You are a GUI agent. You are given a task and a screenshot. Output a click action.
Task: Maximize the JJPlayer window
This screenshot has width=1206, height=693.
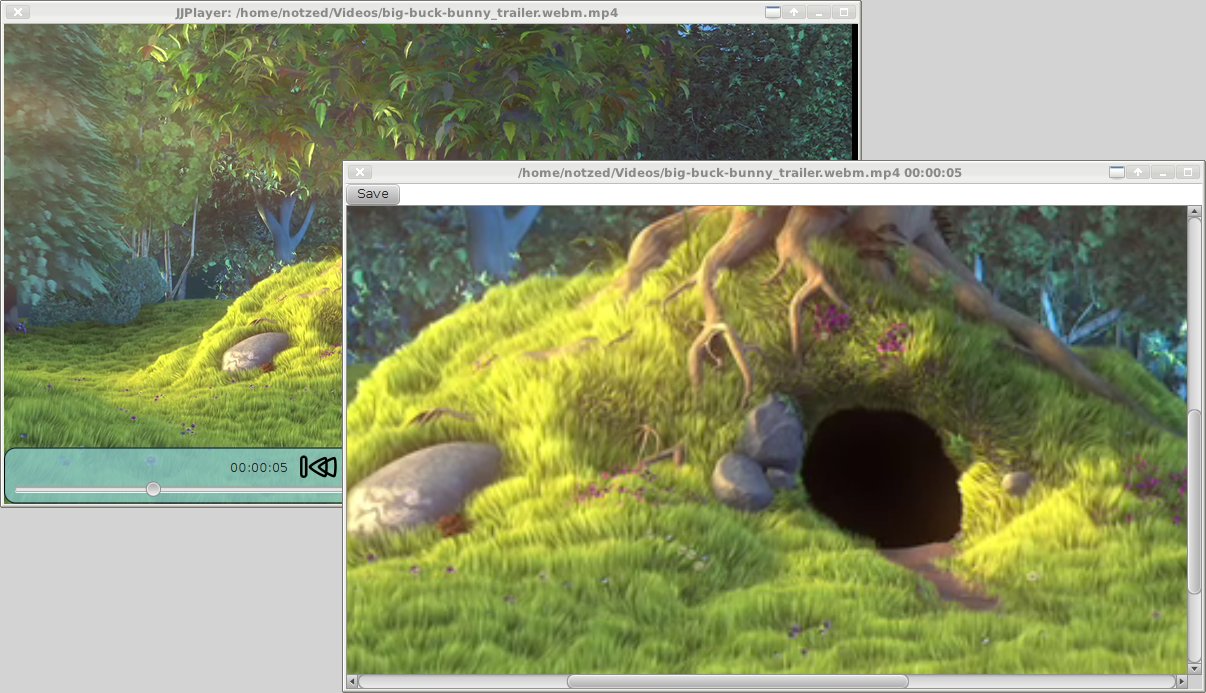844,13
